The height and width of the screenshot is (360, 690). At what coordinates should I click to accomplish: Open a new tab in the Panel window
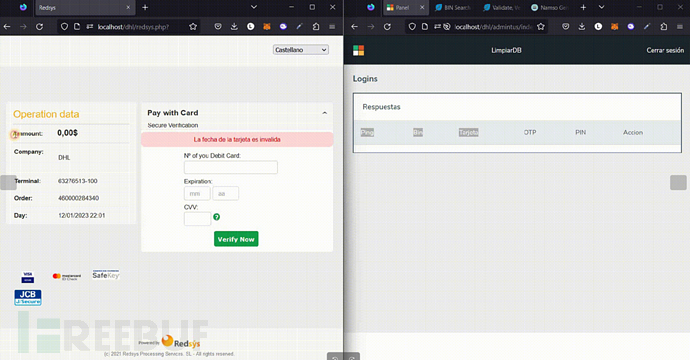(583, 7)
